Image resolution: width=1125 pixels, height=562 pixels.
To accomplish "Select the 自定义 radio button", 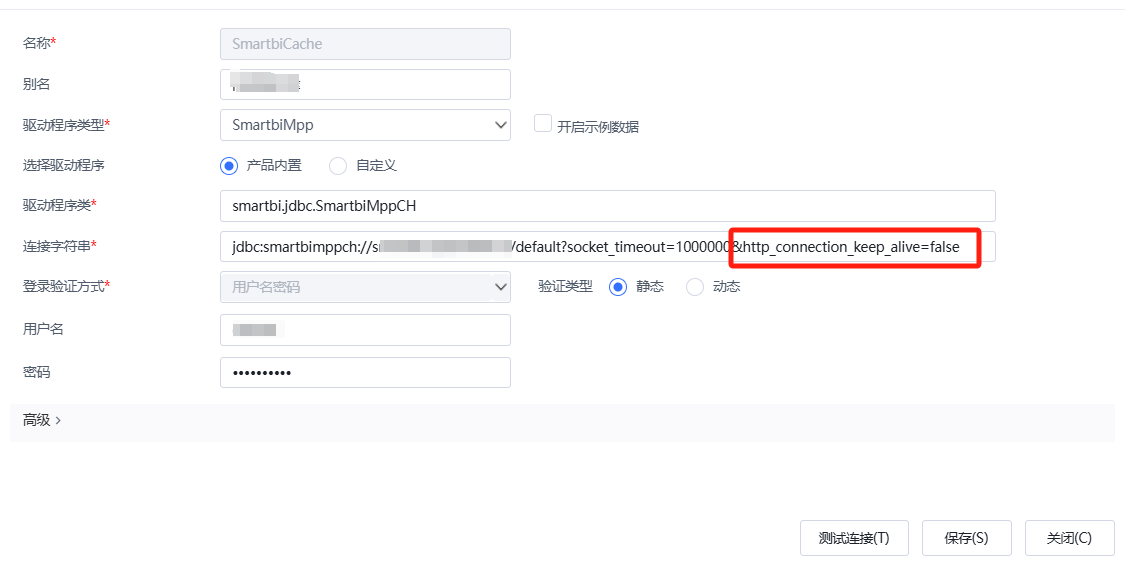I will pyautogui.click(x=338, y=166).
